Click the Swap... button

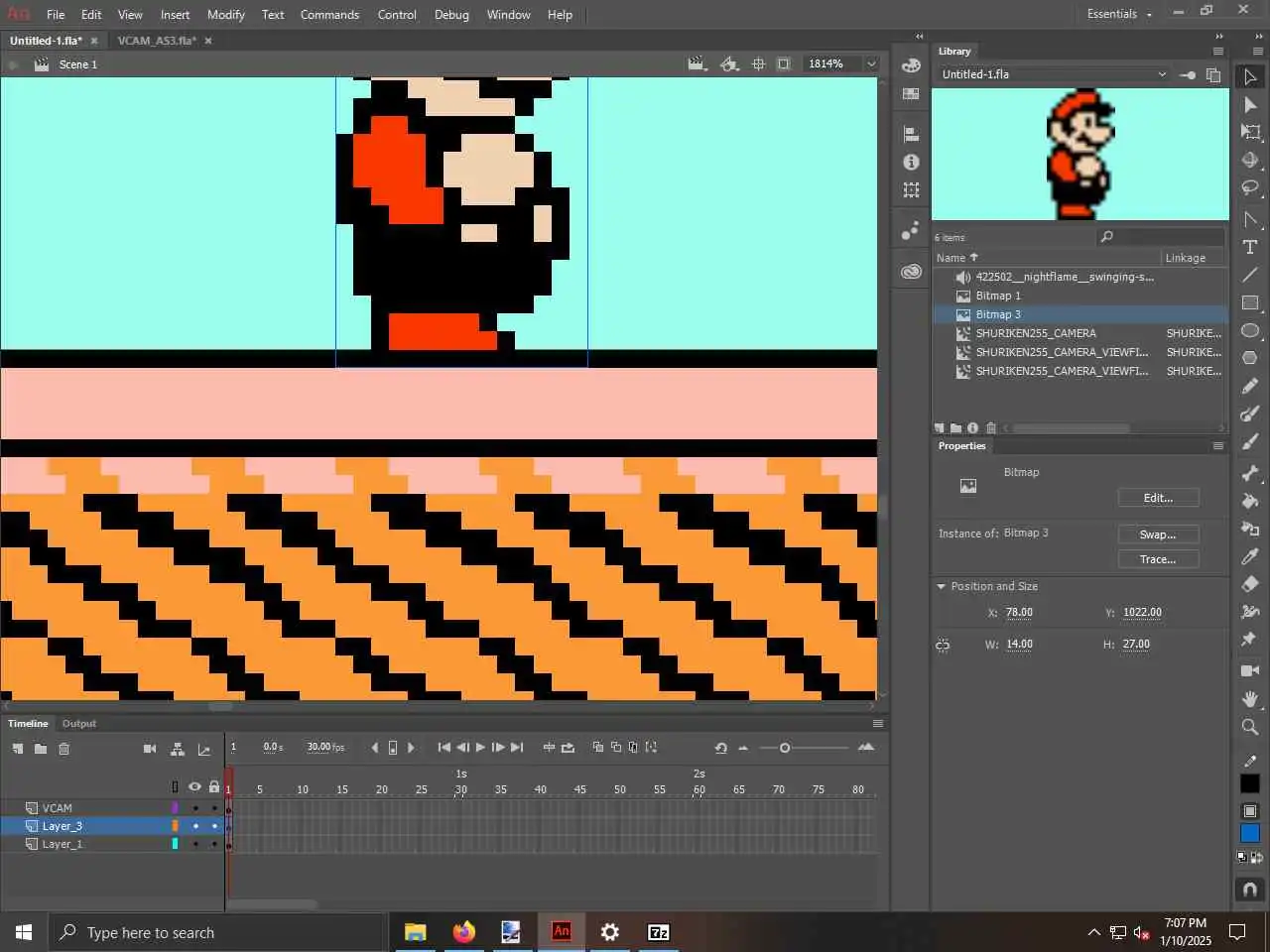click(x=1158, y=535)
